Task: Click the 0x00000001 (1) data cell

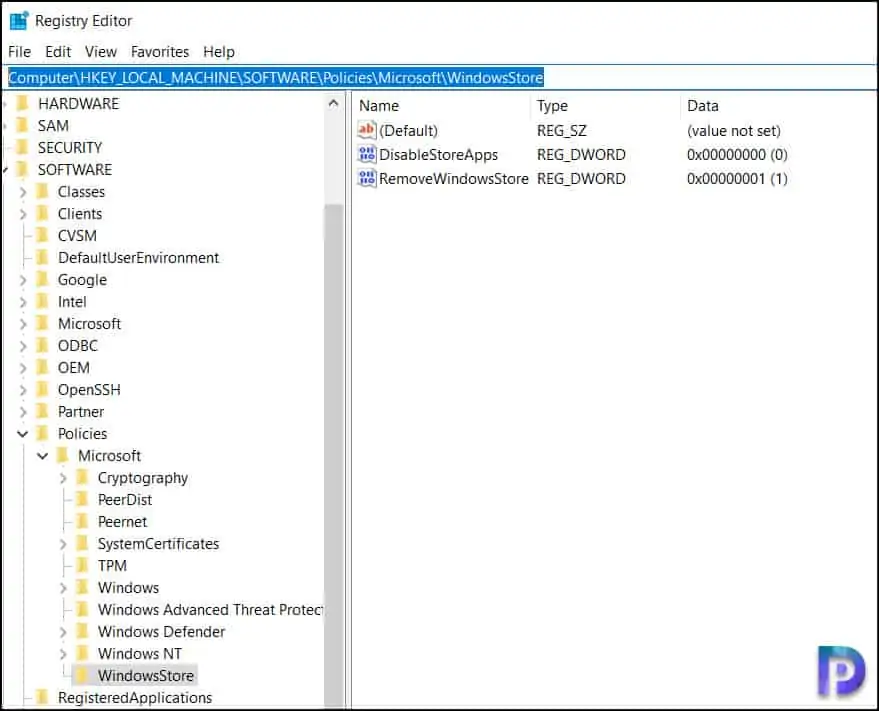Action: click(x=737, y=179)
